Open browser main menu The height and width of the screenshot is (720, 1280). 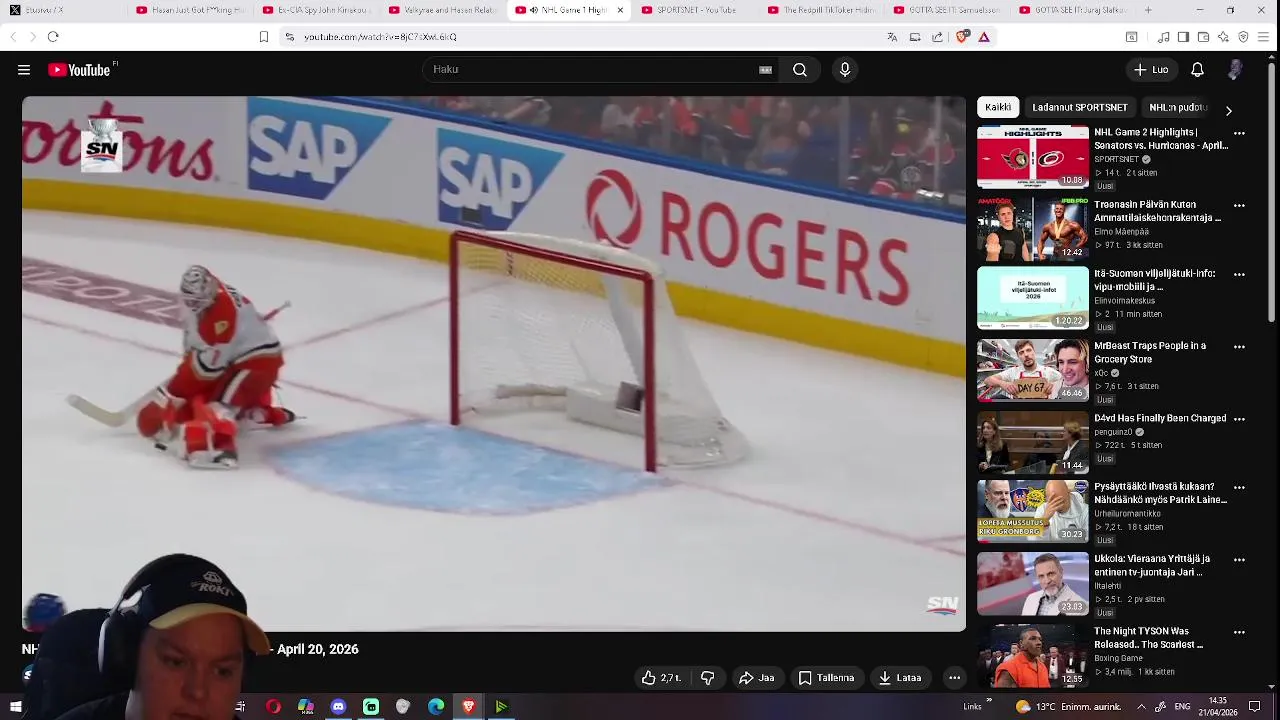click(1264, 37)
